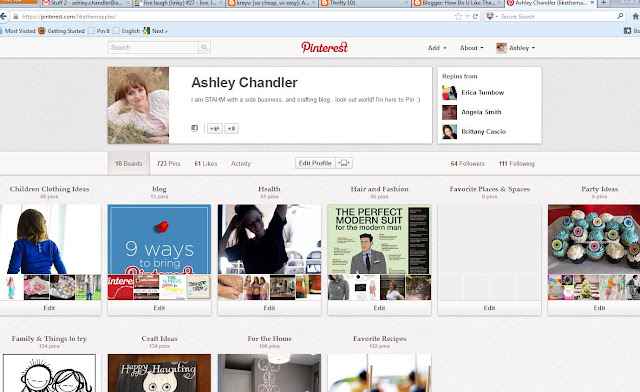The image size is (640, 392).
Task: Open the rearrange boards dropdown button
Action: [344, 163]
